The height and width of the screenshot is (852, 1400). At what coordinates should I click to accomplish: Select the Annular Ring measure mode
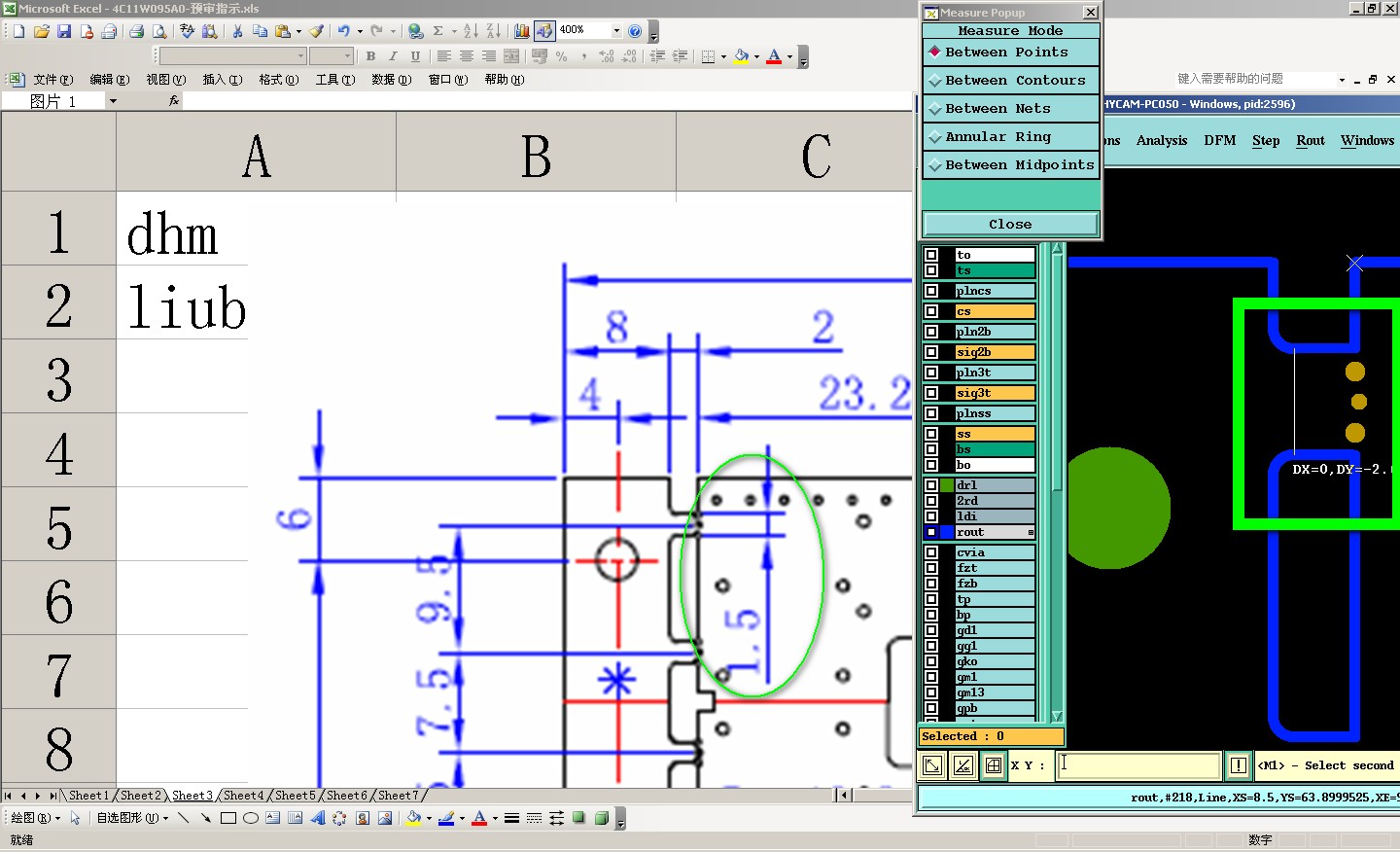click(x=1011, y=136)
